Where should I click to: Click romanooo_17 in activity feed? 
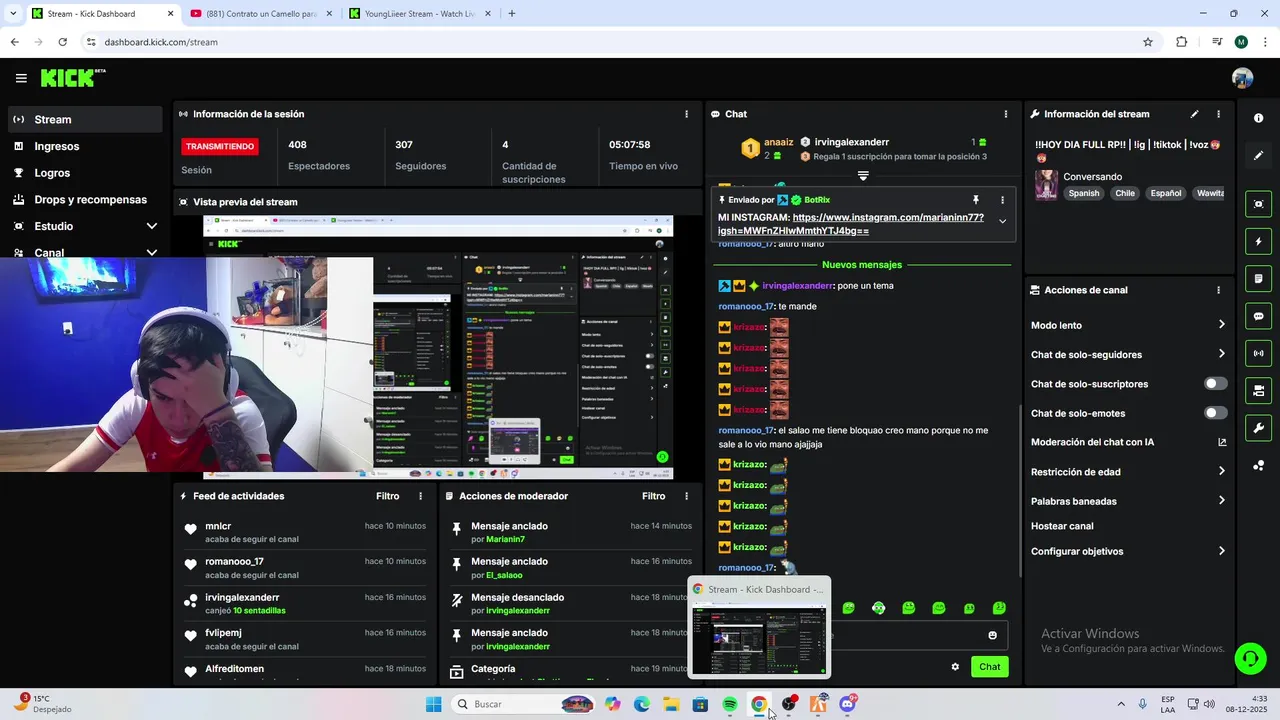[234, 562]
